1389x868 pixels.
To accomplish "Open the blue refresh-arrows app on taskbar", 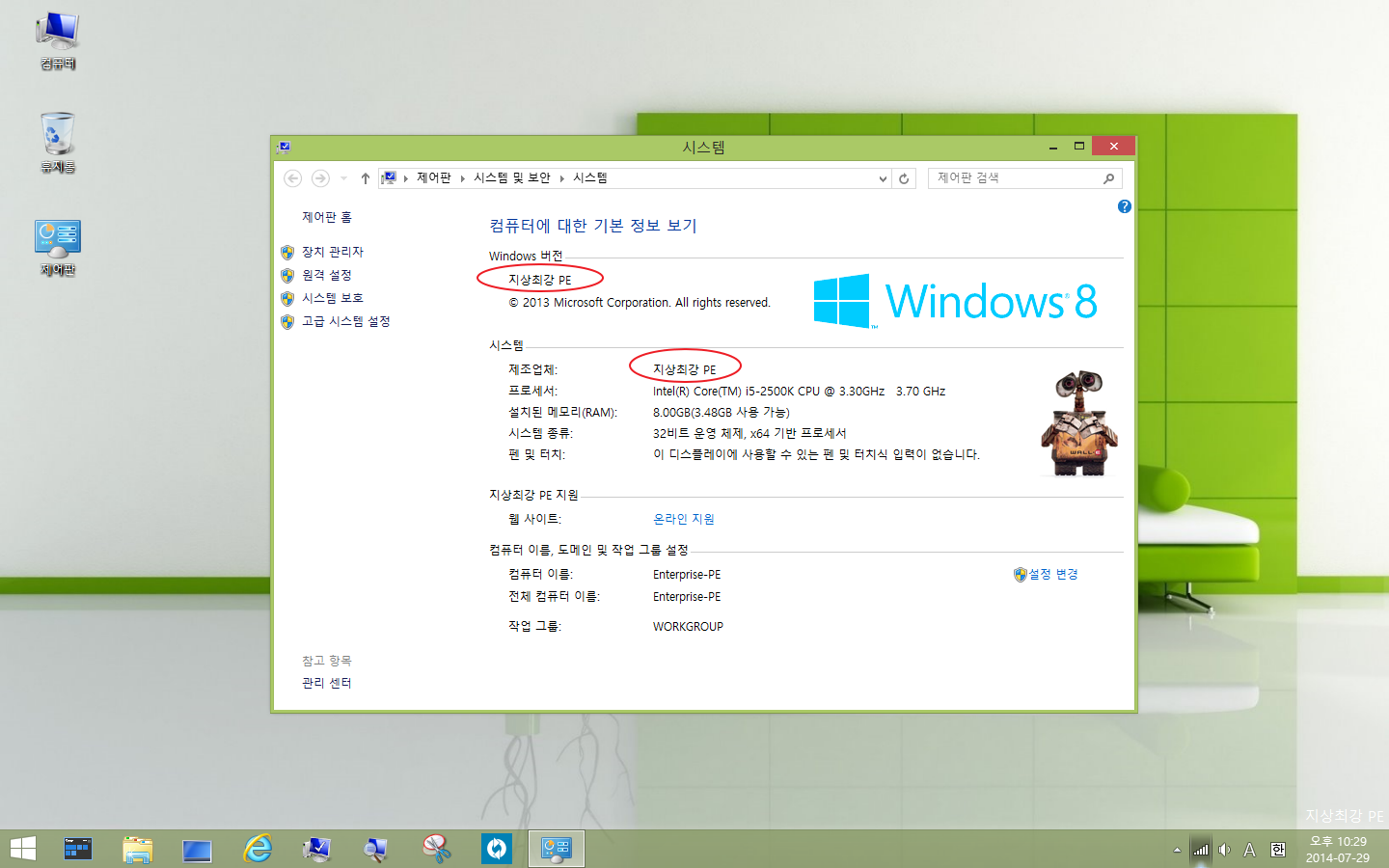I will click(497, 849).
